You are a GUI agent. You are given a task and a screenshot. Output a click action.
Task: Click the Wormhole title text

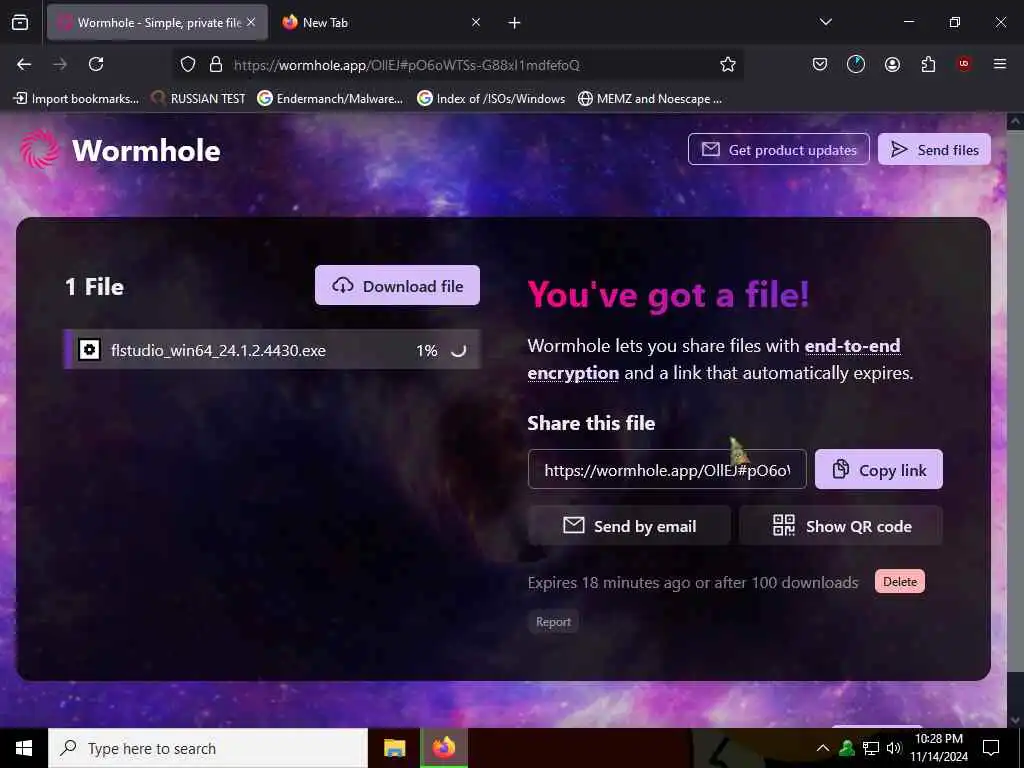click(146, 151)
